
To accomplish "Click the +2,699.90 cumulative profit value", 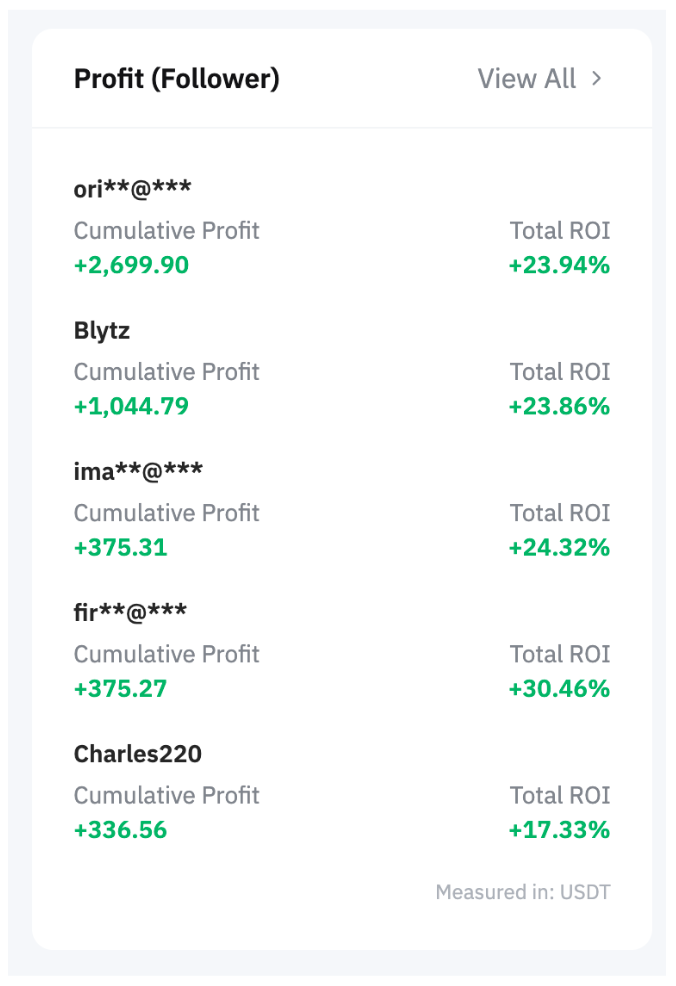I will (x=131, y=265).
